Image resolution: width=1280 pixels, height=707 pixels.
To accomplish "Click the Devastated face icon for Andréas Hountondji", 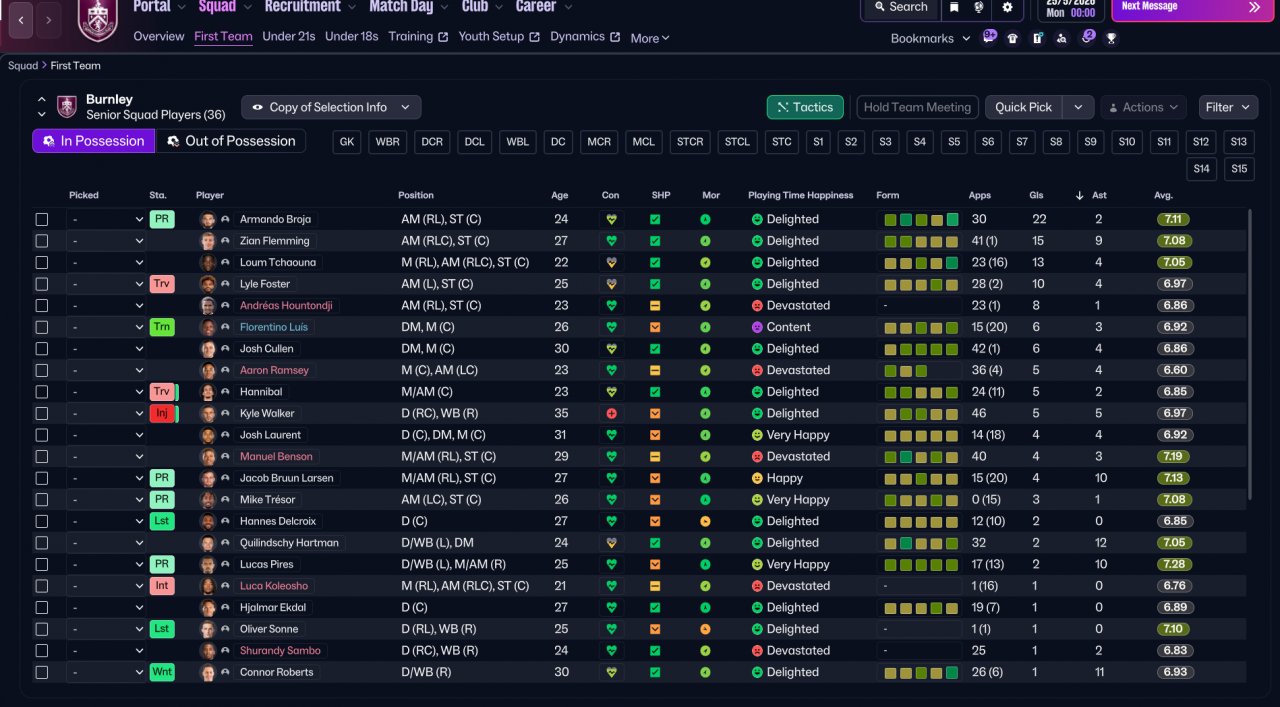I will point(757,306).
